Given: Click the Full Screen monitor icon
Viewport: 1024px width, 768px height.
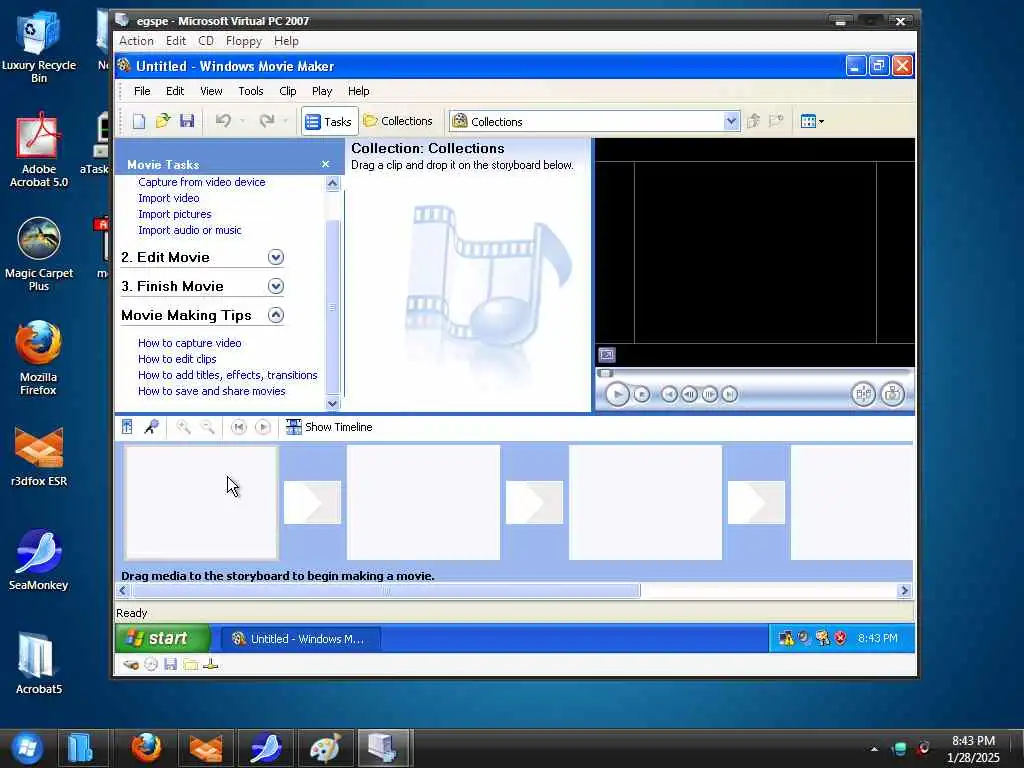Looking at the screenshot, I should click(x=607, y=355).
